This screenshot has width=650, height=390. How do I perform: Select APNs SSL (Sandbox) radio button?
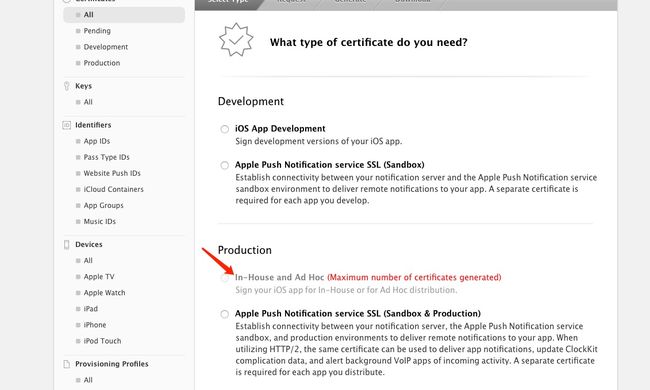click(224, 165)
